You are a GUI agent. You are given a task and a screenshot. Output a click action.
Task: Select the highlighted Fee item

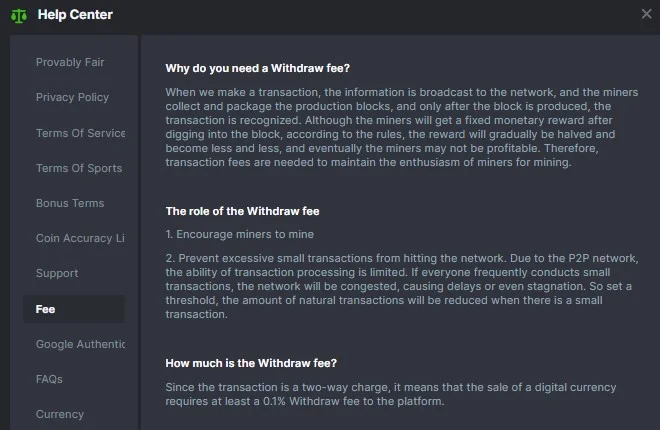[x=74, y=309]
